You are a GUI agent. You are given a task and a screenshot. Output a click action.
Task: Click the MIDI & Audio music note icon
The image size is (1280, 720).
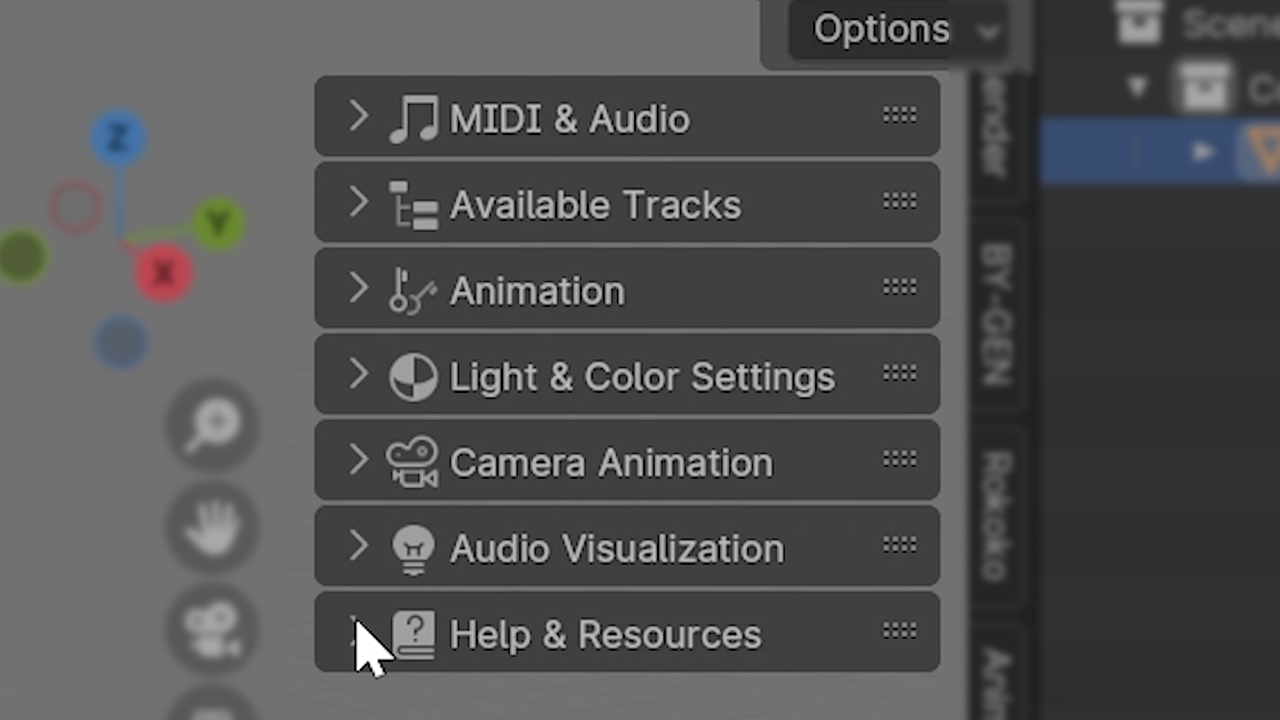[413, 119]
